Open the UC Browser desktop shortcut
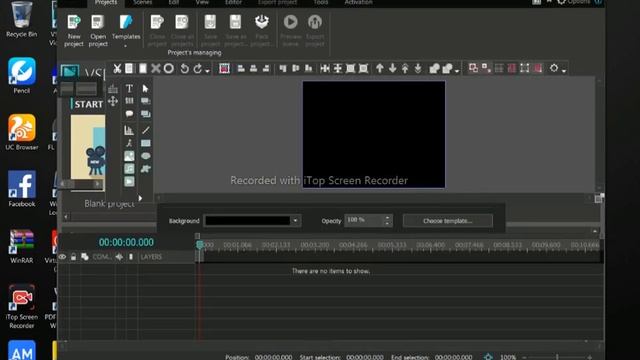The image size is (640, 360). (x=22, y=133)
